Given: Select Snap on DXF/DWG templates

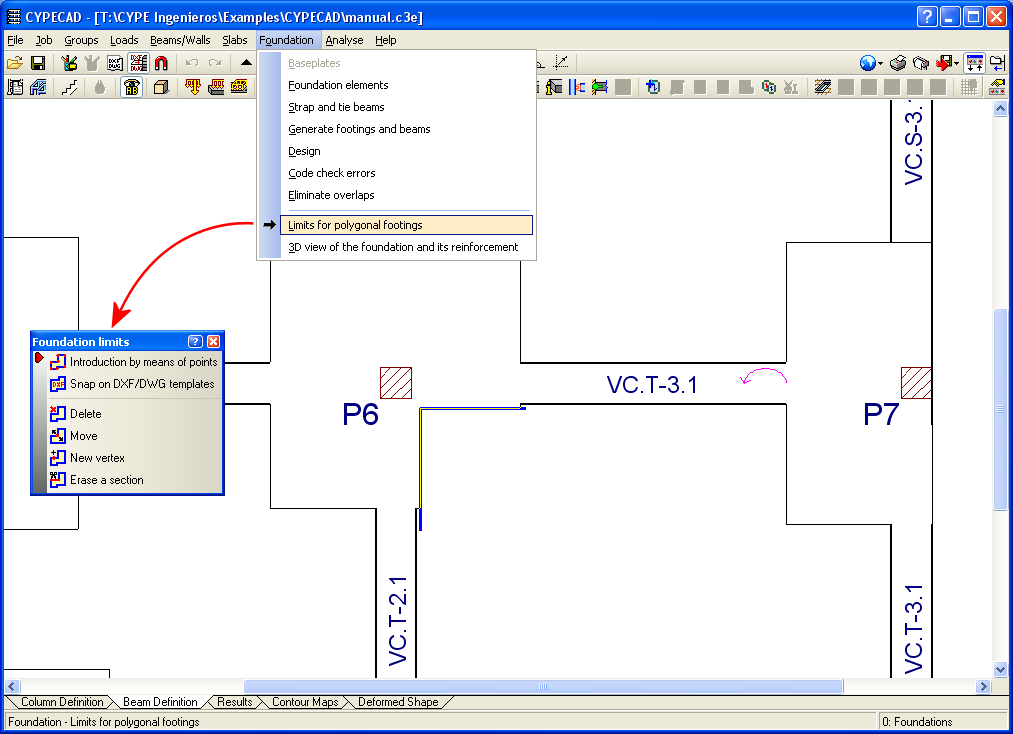Looking at the screenshot, I should (134, 384).
